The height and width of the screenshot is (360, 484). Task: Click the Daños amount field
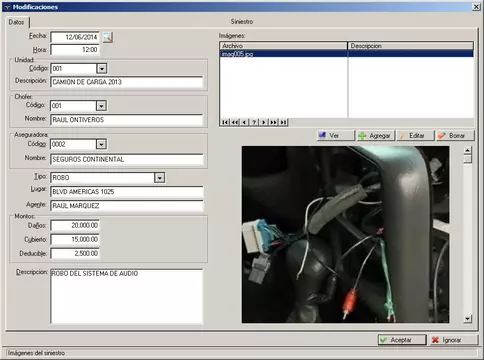[75, 225]
